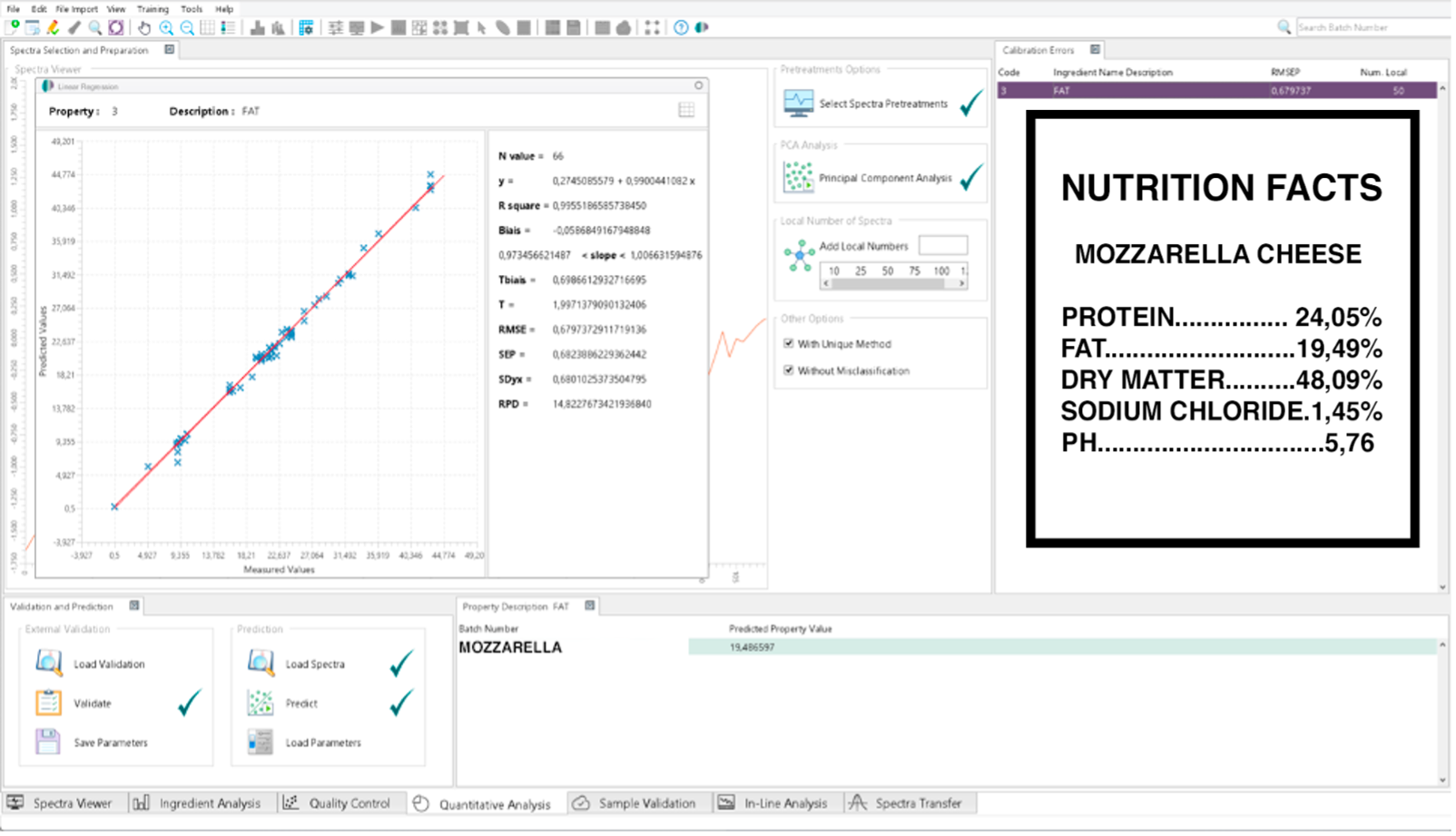Click left arrow of local numbers scrollbar

(x=826, y=283)
